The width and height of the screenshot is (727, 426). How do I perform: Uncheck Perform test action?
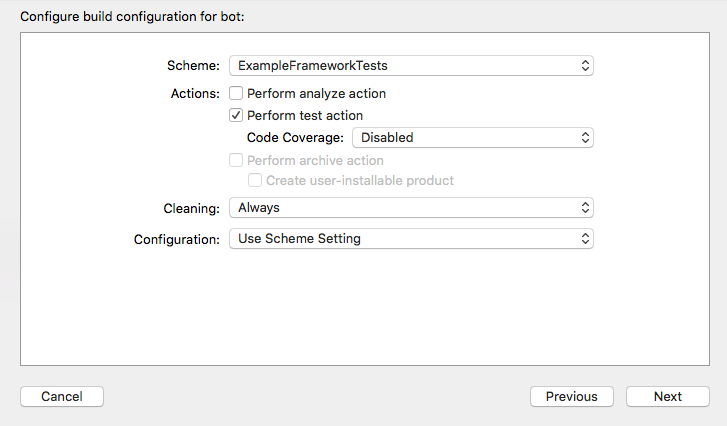237,115
